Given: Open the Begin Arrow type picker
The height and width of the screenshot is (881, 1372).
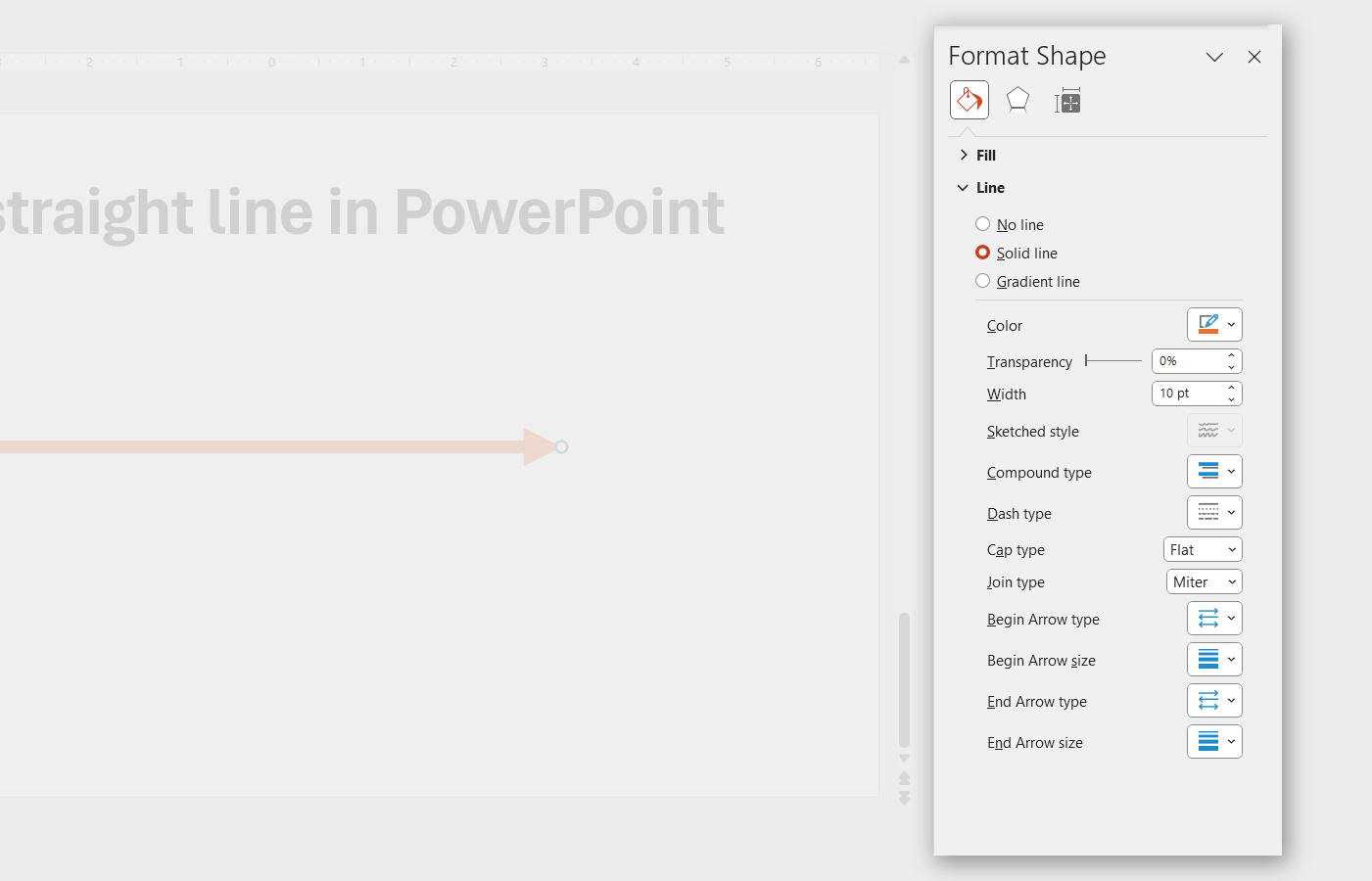Looking at the screenshot, I should pos(1214,618).
